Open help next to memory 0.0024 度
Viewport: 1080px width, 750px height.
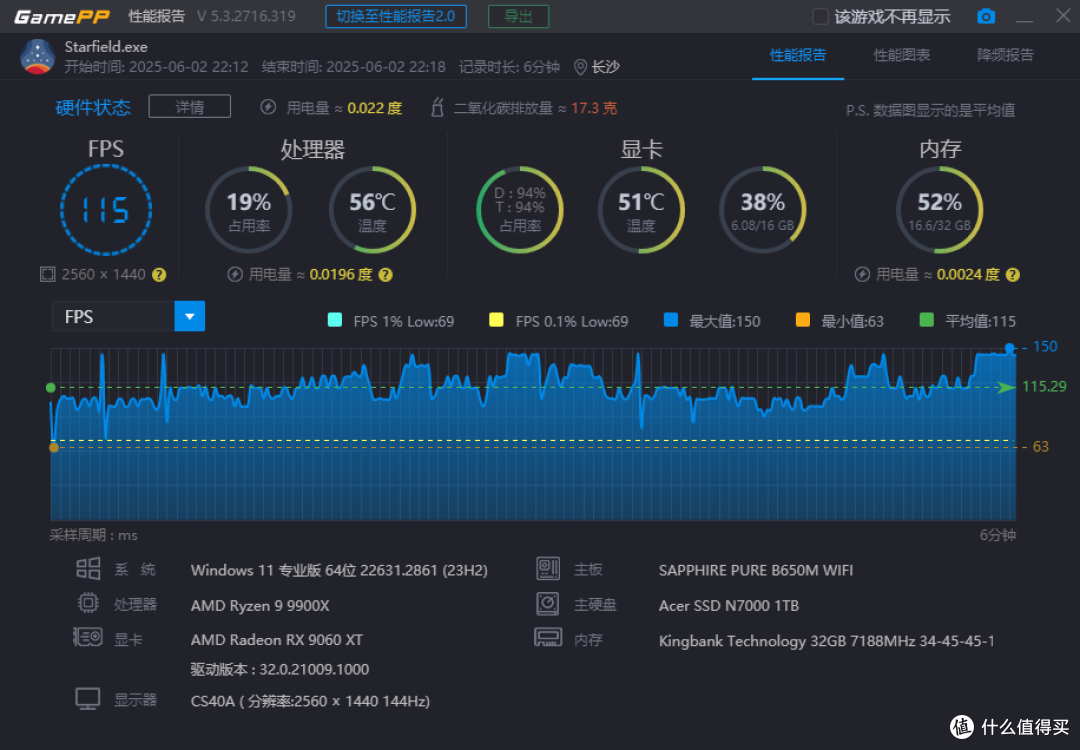(1012, 275)
